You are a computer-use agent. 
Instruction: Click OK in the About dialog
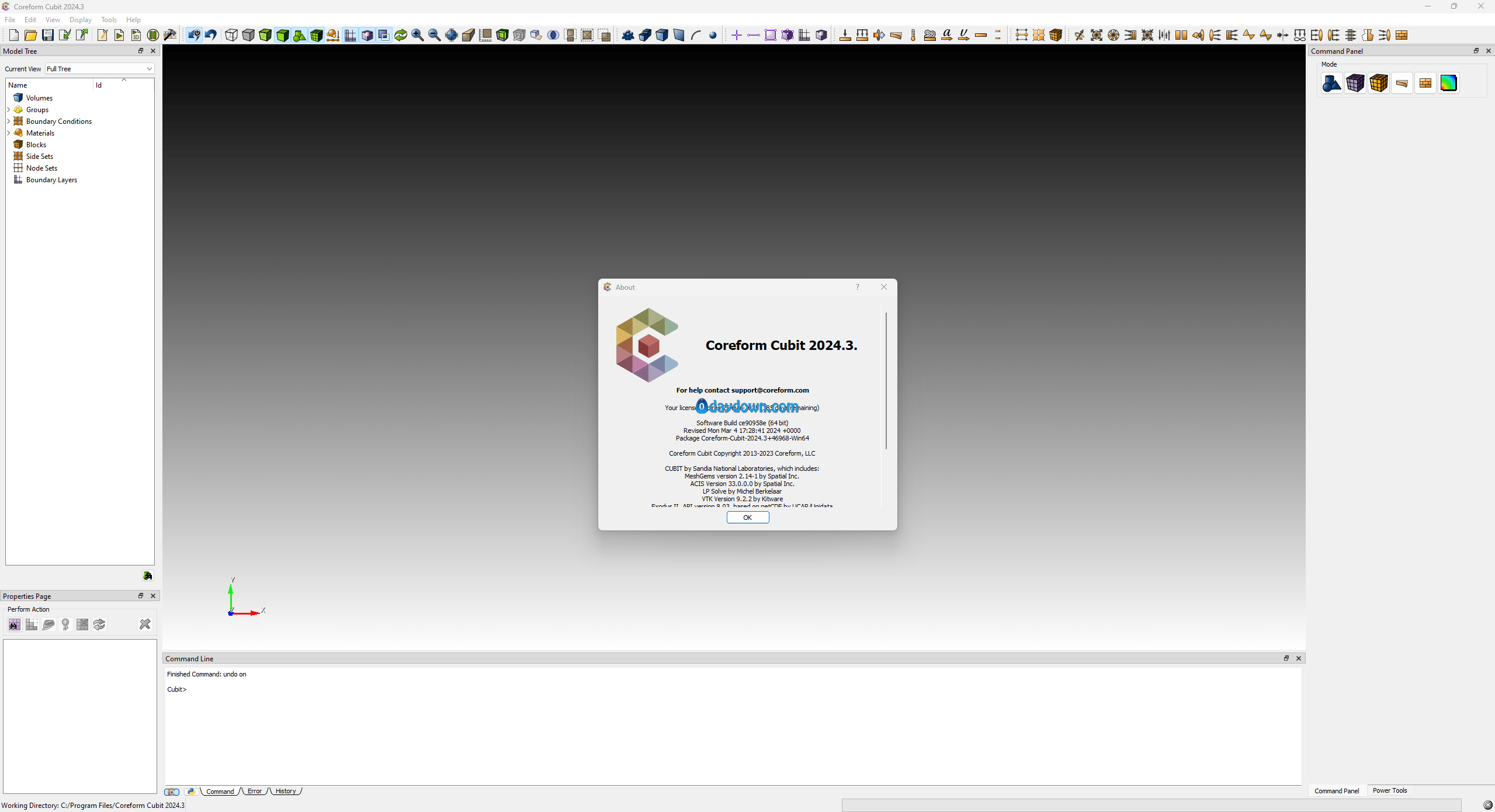click(748, 518)
